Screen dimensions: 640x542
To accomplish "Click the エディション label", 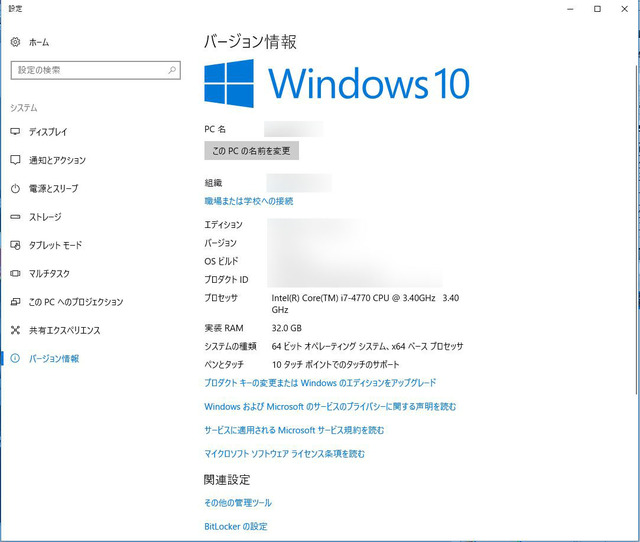I will coord(223,224).
